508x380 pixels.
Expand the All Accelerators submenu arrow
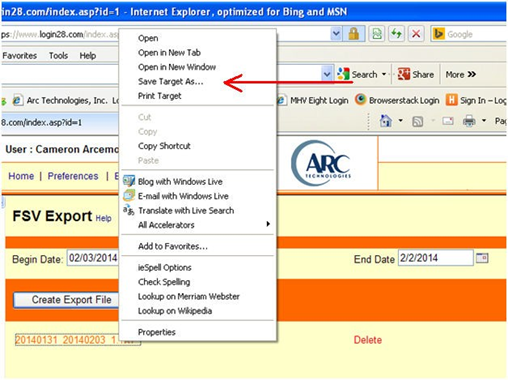pyautogui.click(x=268, y=224)
